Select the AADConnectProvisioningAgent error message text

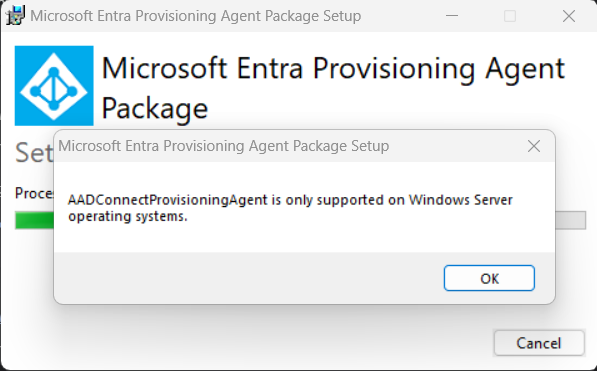pyautogui.click(x=290, y=208)
